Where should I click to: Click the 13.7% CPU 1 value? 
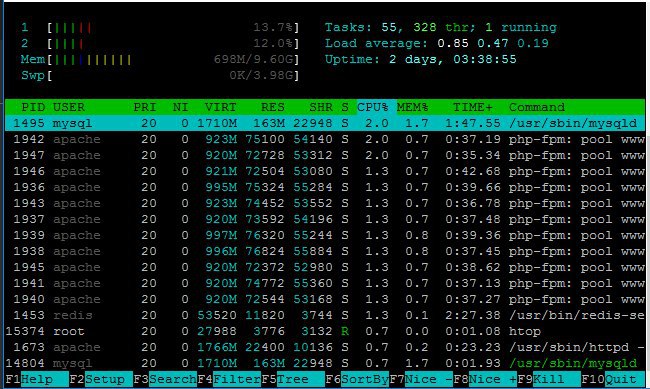coord(273,27)
